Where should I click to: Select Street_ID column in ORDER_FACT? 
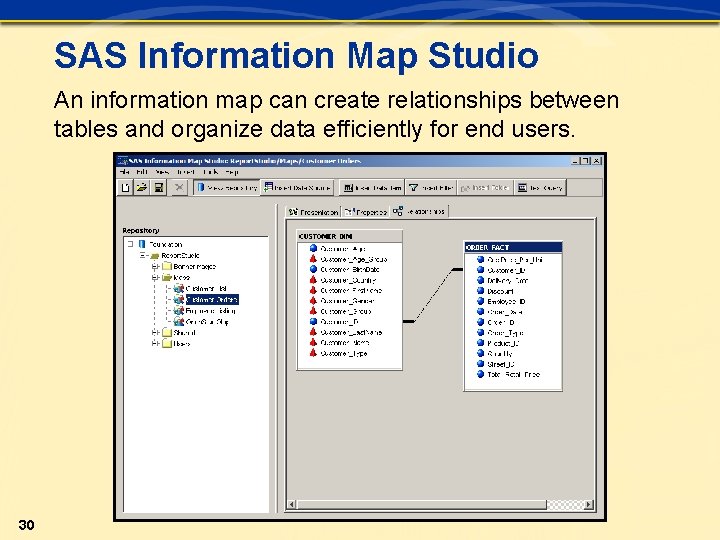pos(496,364)
